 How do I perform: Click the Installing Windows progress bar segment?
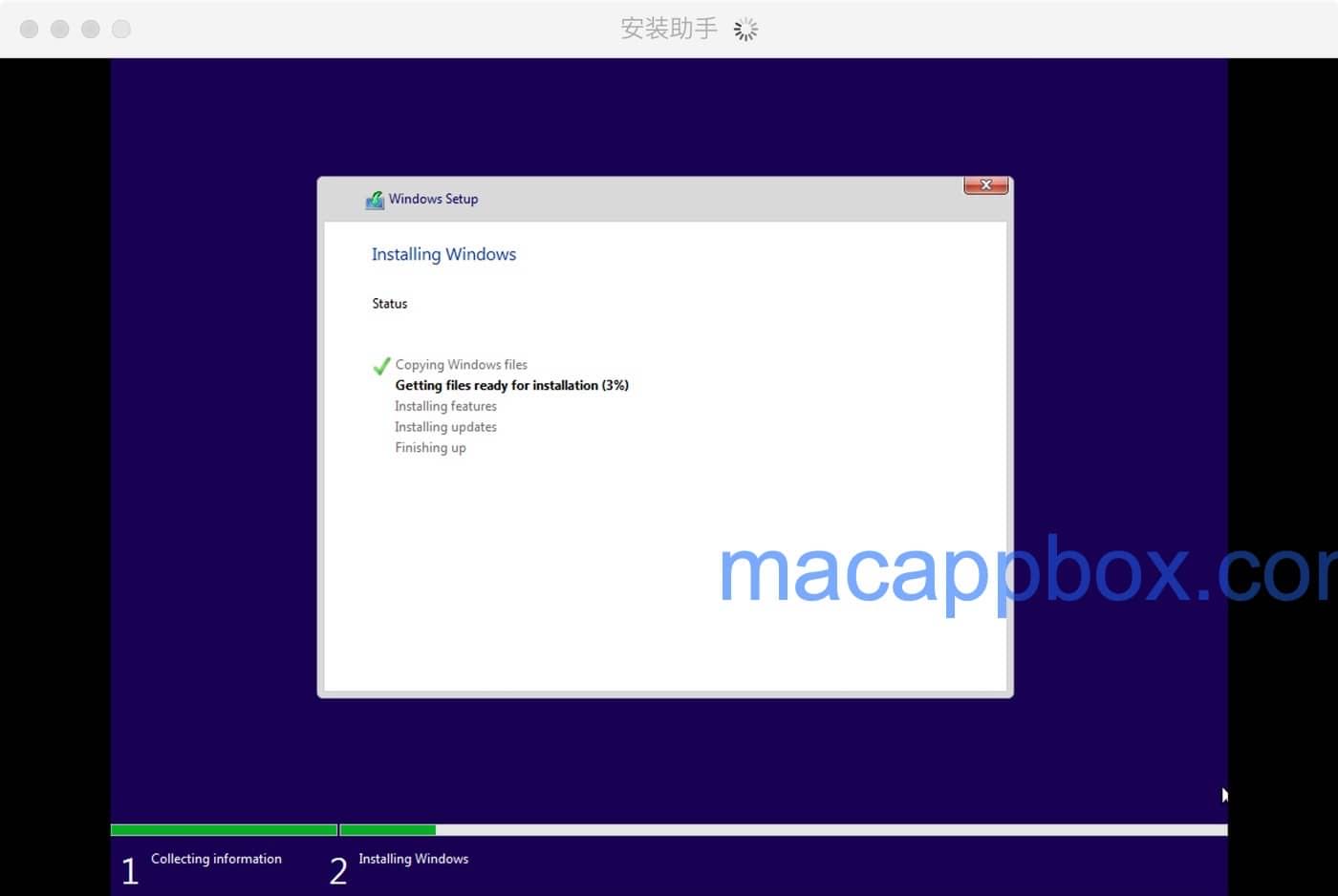pyautogui.click(x=784, y=830)
